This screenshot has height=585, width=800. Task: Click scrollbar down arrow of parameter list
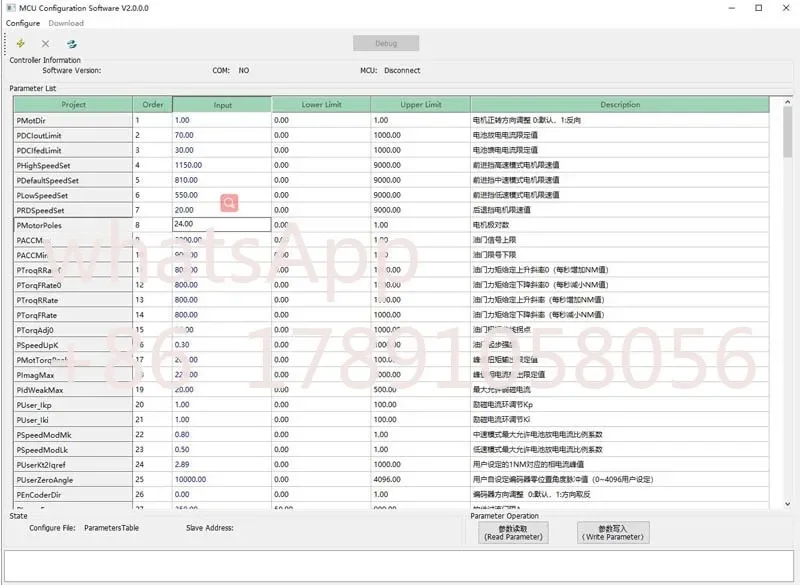coord(788,503)
